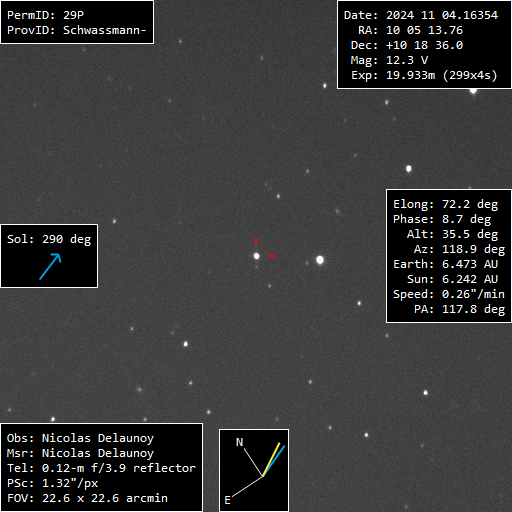This screenshot has width=512, height=512.
Task: Click the red vertical crosshair tick
Action: click(256, 241)
